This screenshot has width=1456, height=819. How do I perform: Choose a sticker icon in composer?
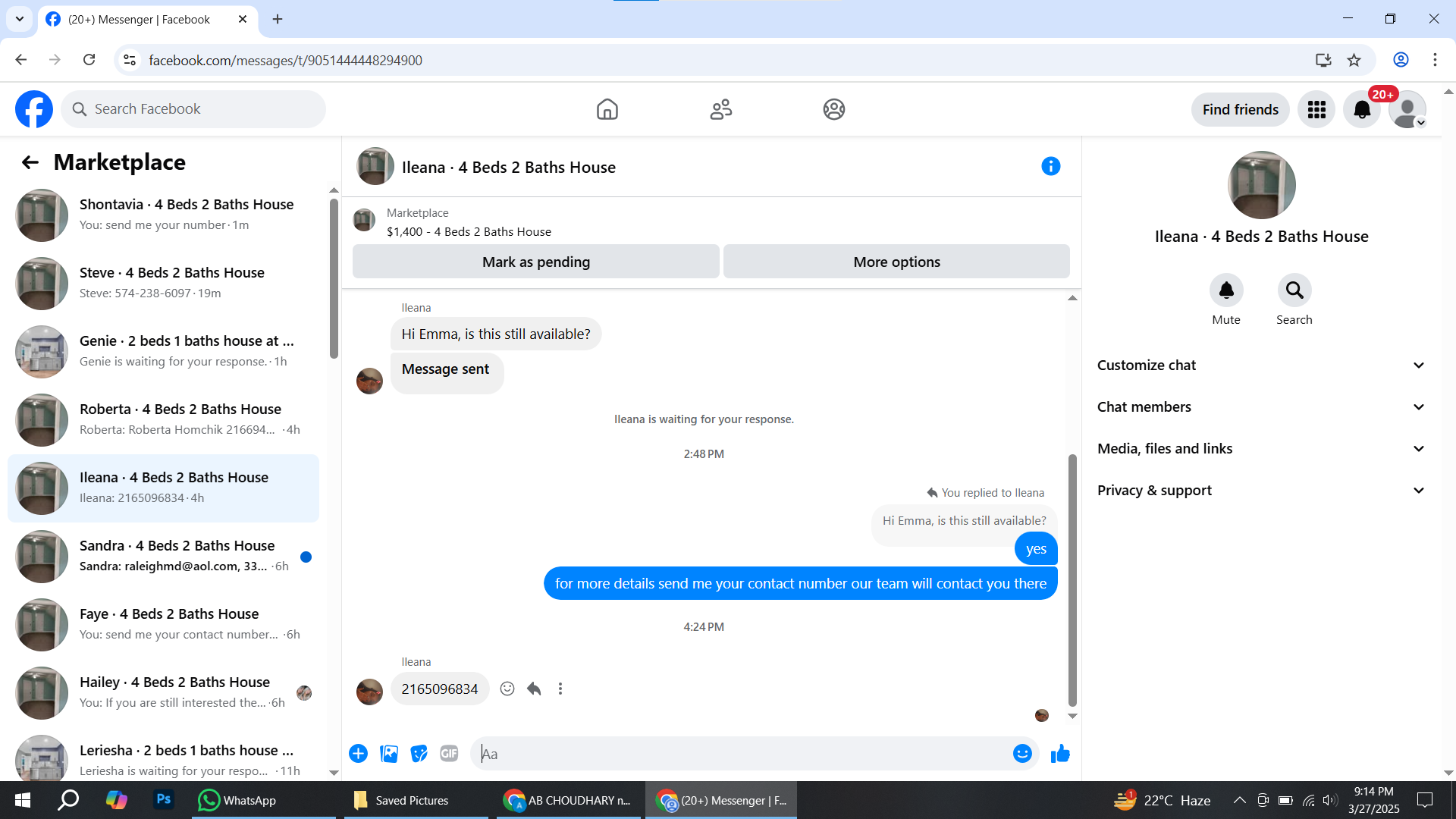pyautogui.click(x=419, y=753)
